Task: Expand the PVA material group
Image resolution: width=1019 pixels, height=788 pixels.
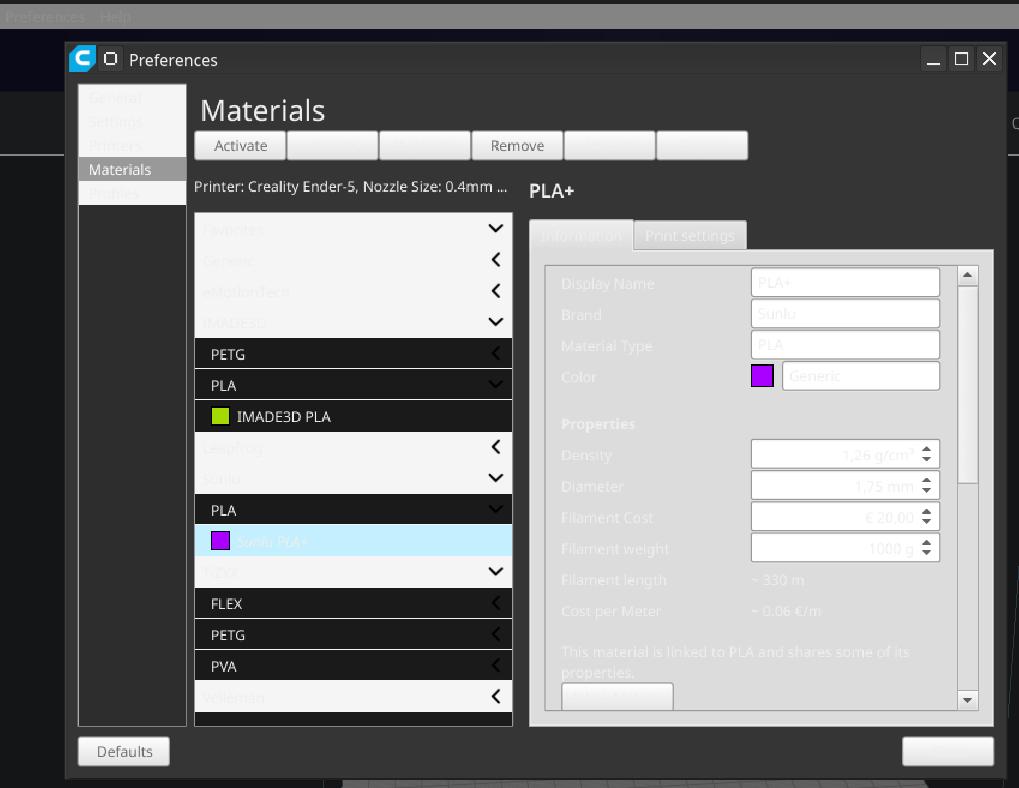Action: click(496, 666)
